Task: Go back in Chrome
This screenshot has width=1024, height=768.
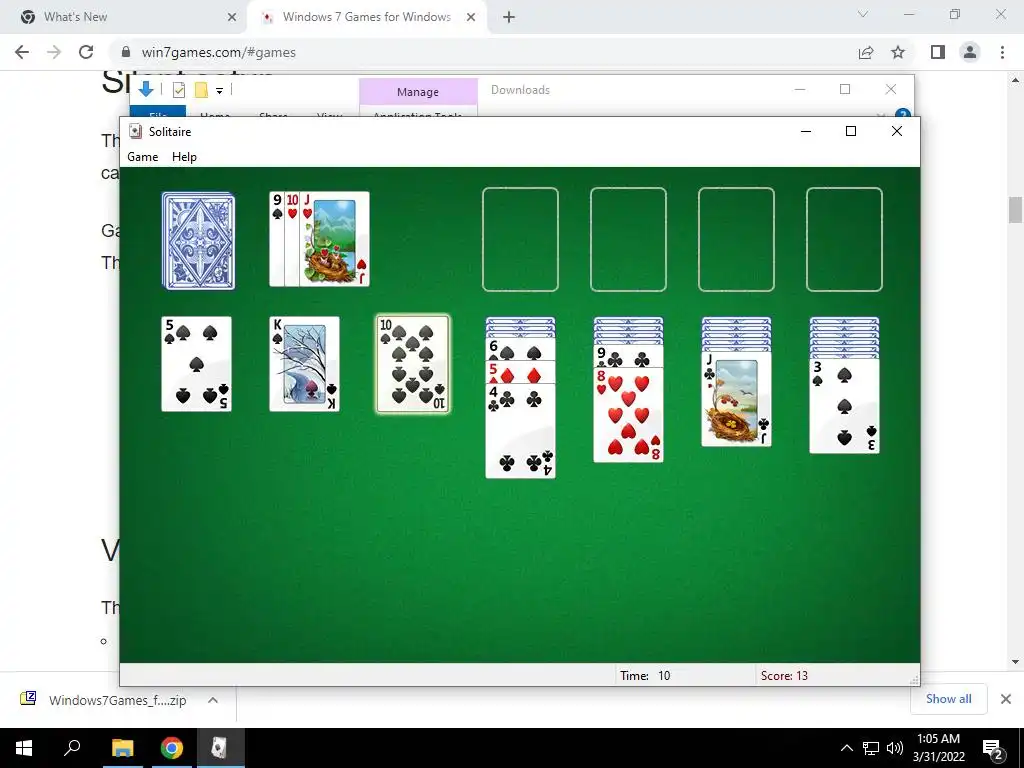Action: tap(22, 52)
